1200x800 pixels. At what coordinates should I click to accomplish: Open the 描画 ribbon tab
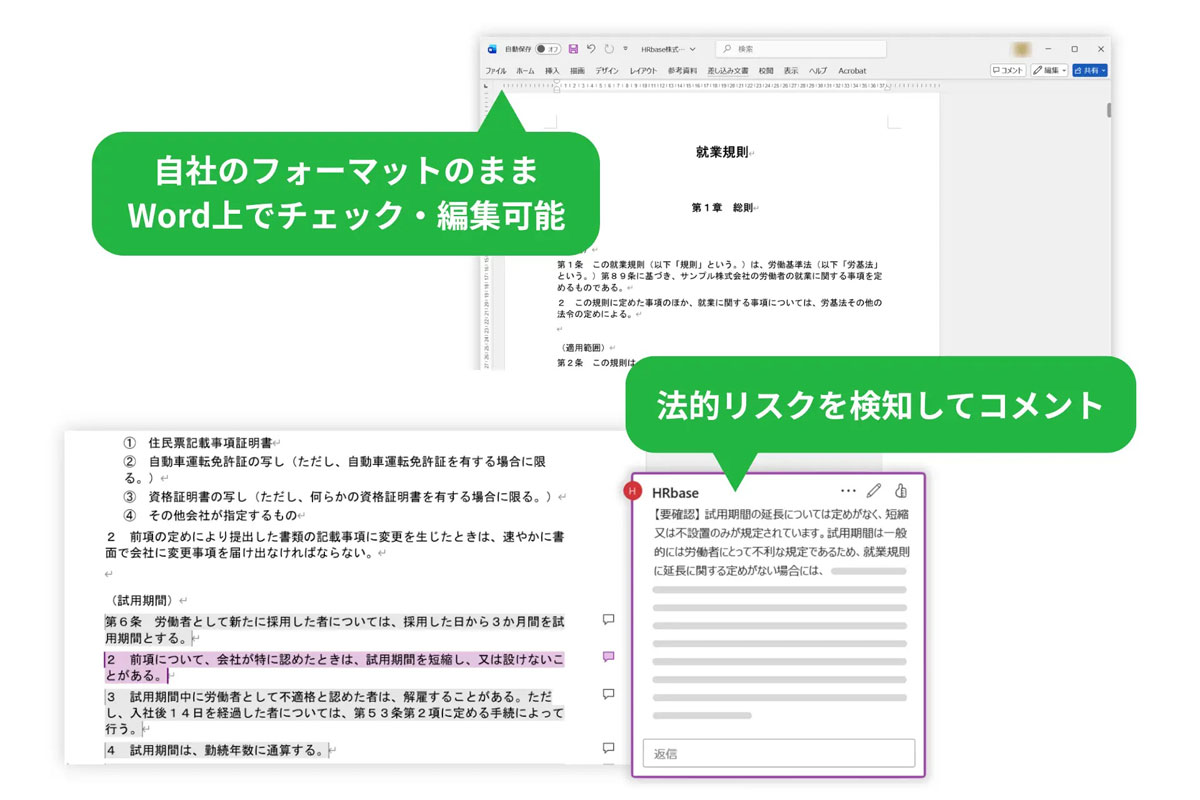(x=577, y=71)
